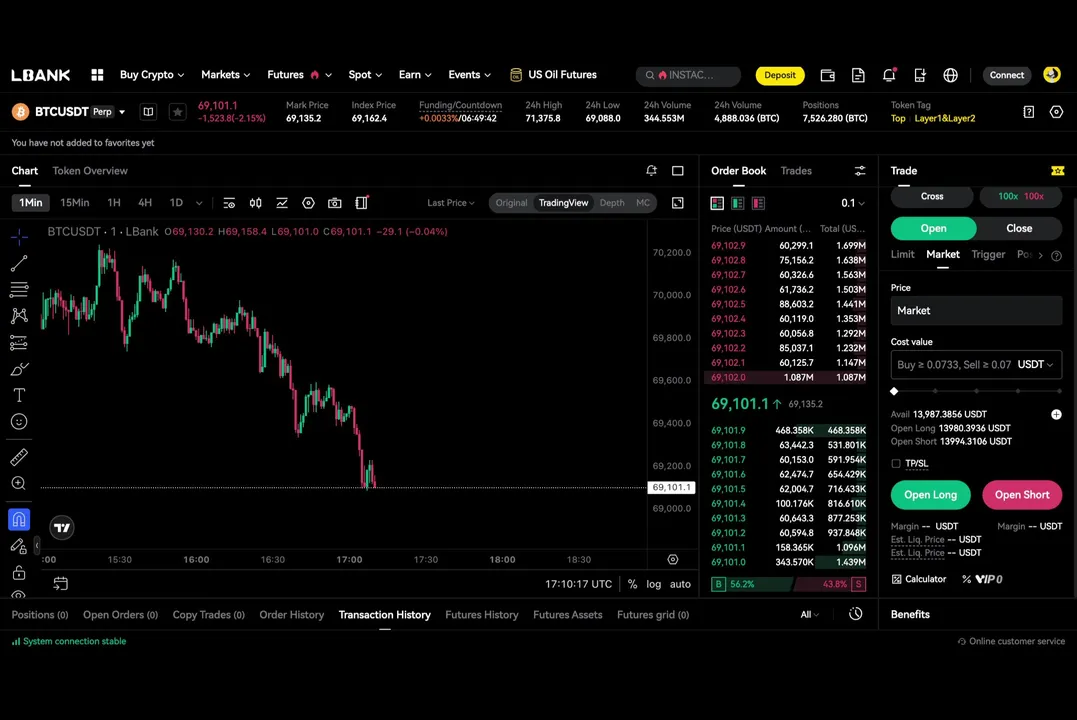Select the Trigger order tab

tap(988, 254)
